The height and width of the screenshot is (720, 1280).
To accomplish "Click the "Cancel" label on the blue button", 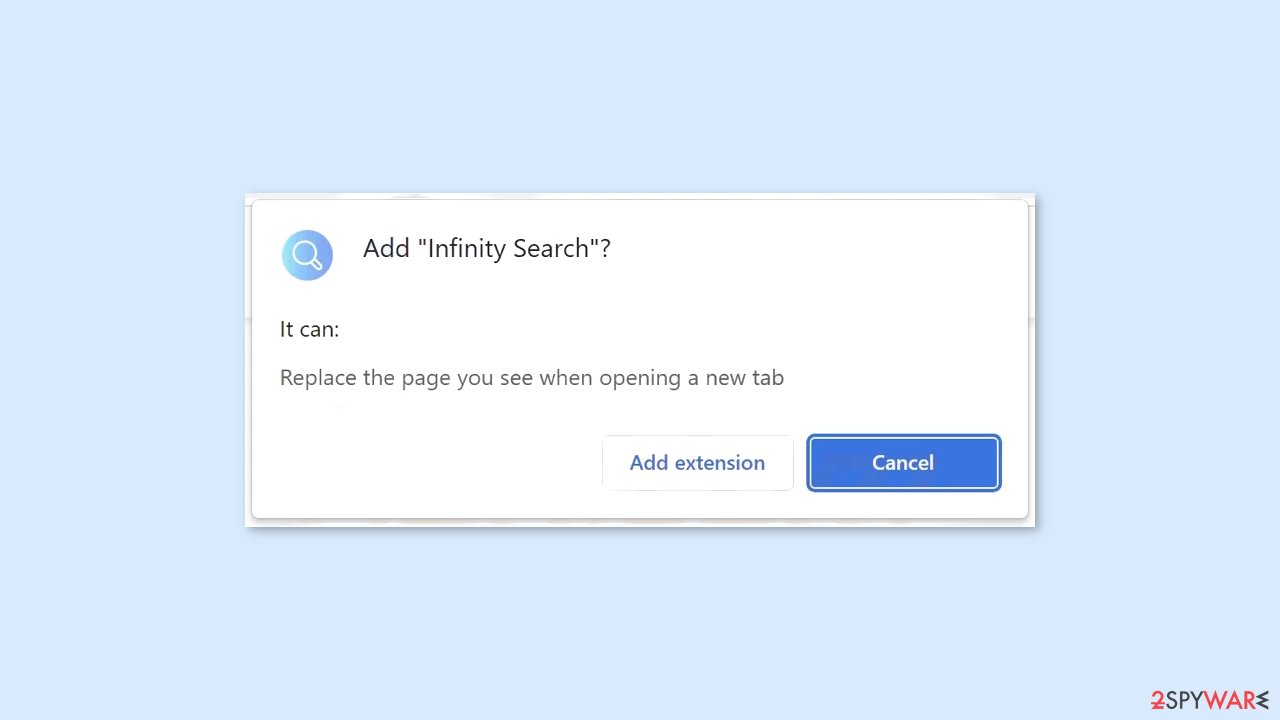I will click(903, 463).
